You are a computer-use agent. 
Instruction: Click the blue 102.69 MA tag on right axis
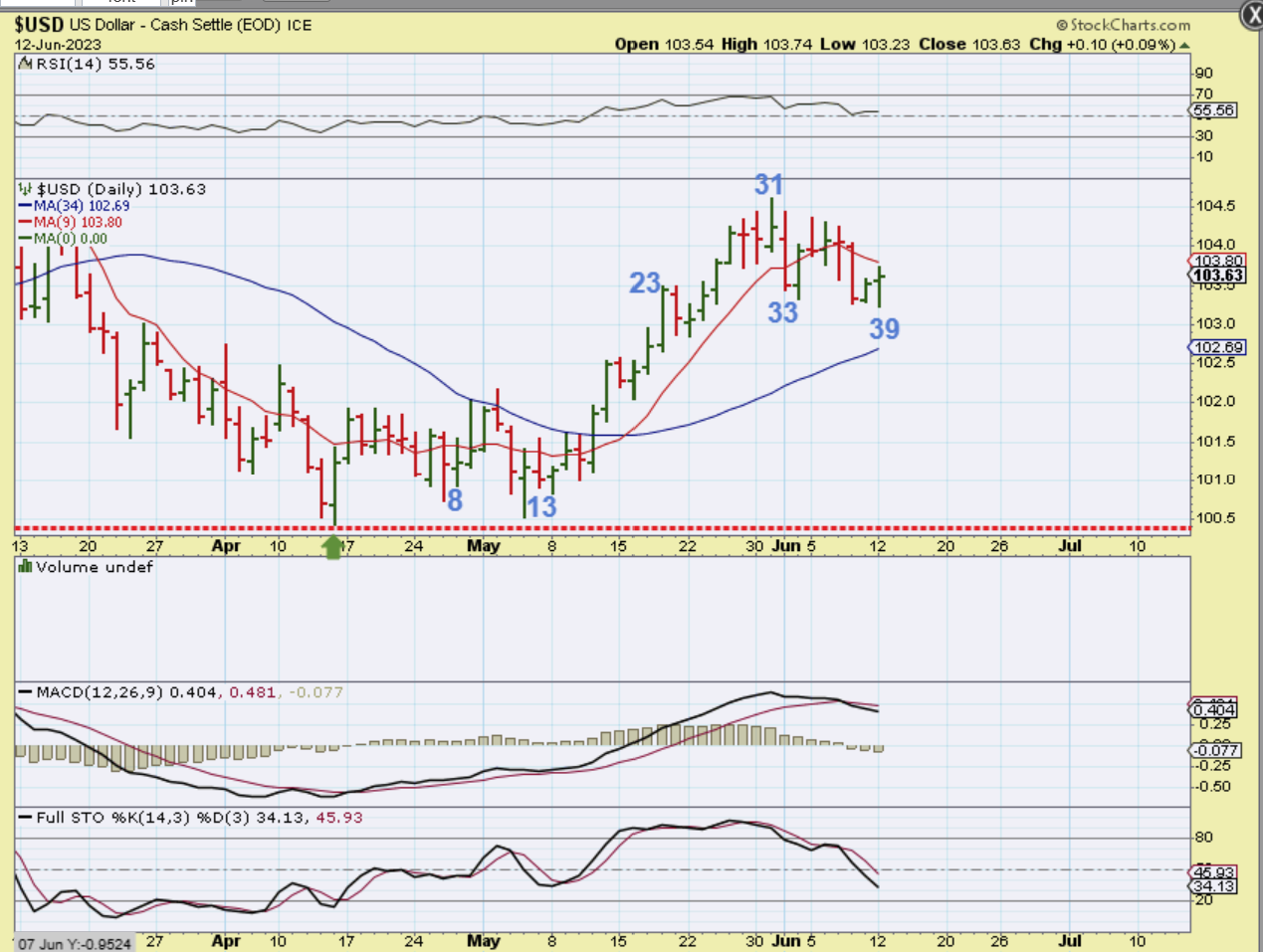(x=1217, y=347)
